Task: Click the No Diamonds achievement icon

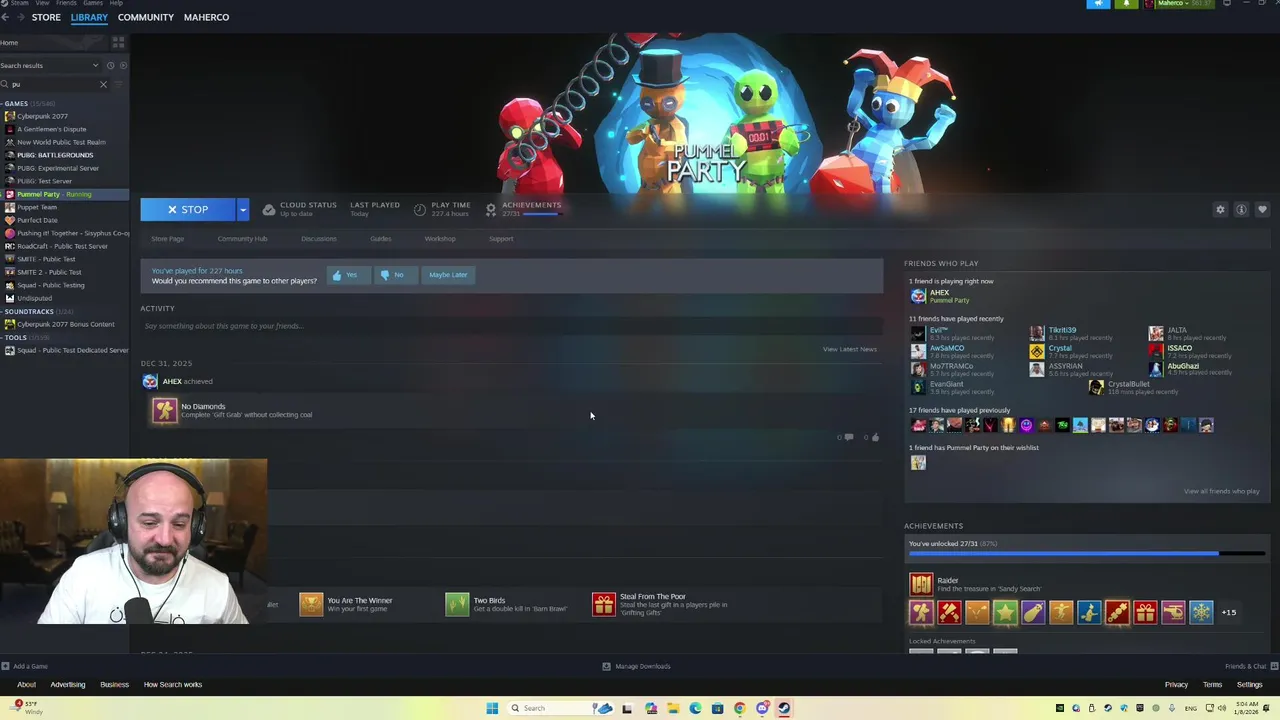Action: [164, 410]
